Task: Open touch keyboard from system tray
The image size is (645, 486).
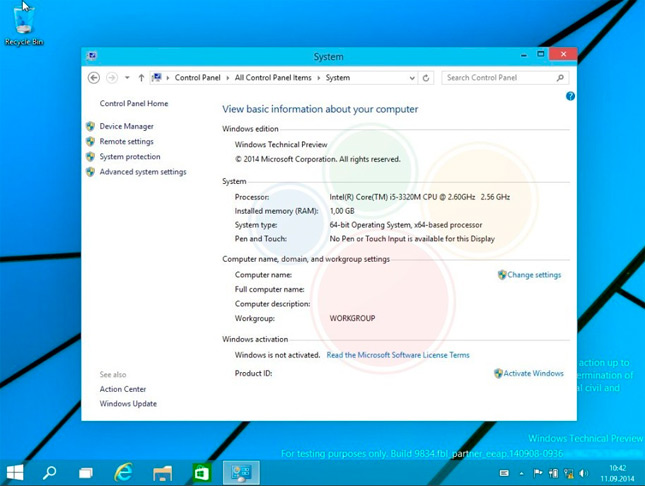Action: point(504,473)
